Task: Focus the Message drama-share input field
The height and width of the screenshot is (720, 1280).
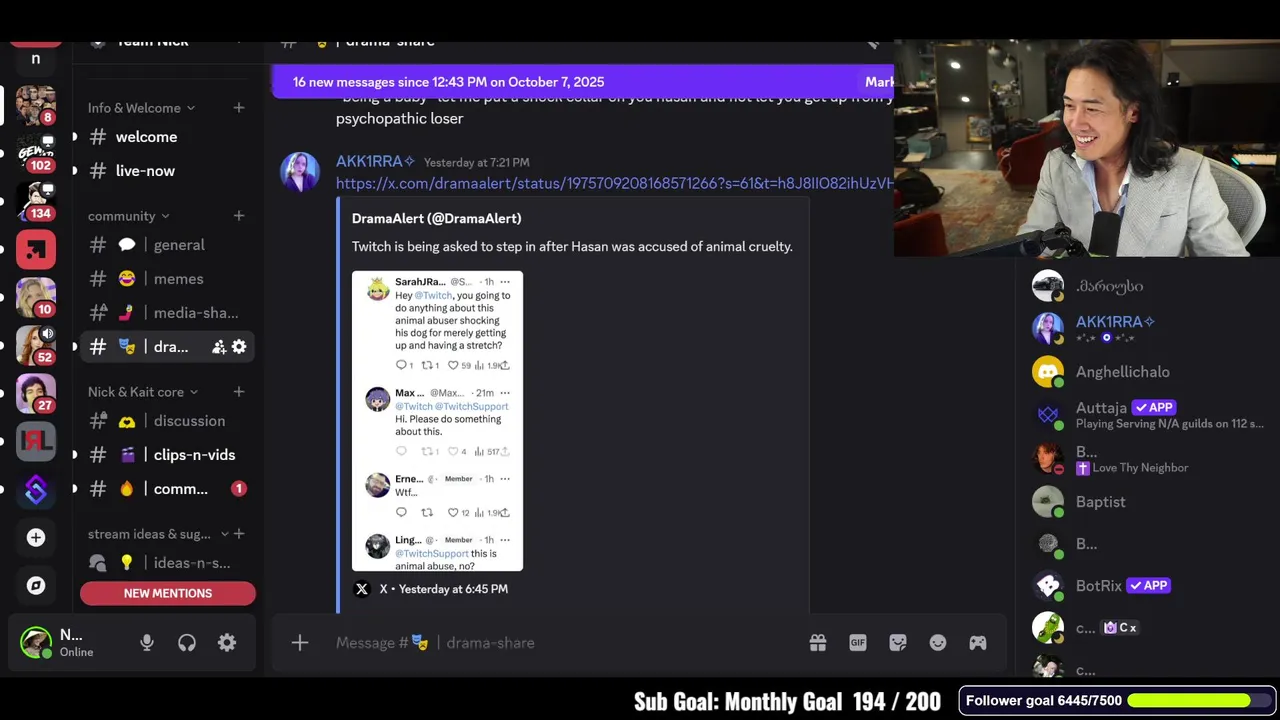Action: click(x=560, y=643)
